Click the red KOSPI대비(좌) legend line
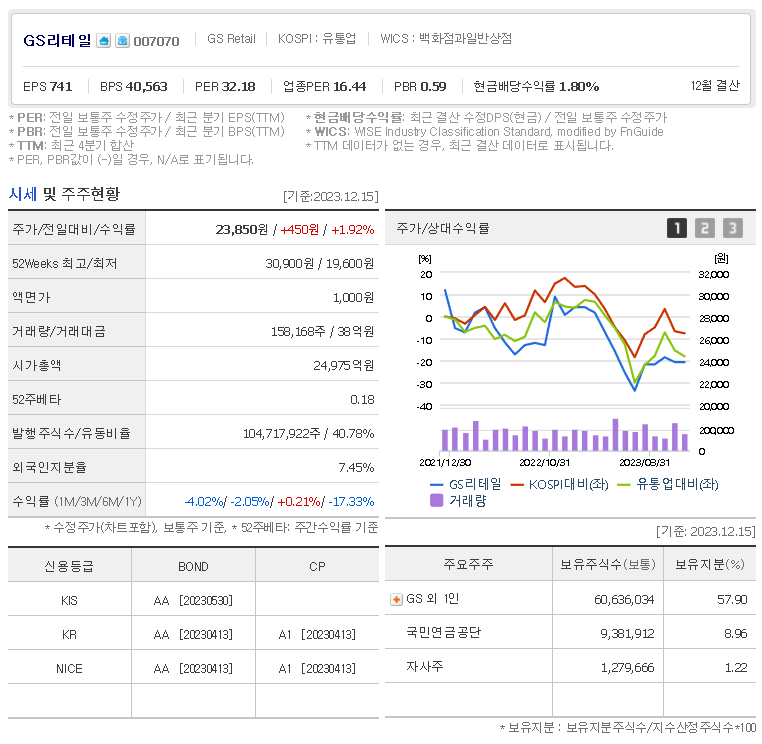The width and height of the screenshot is (762, 744). coord(517,484)
